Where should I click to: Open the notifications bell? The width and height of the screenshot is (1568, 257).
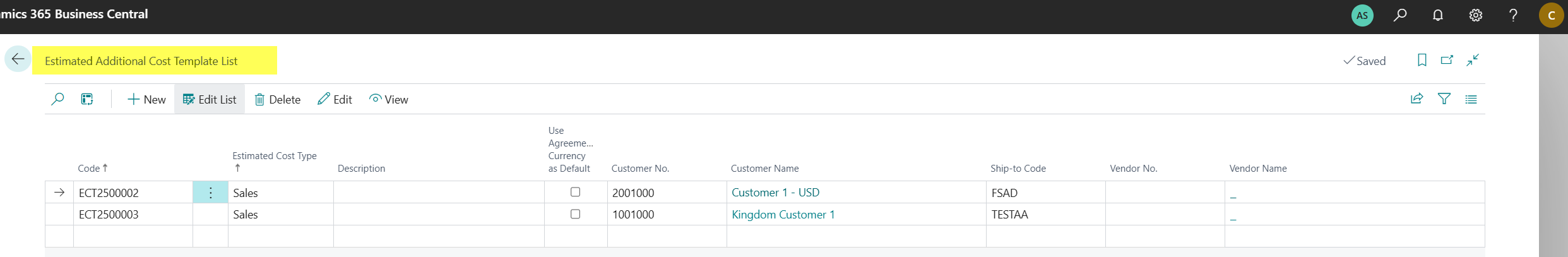(1438, 15)
